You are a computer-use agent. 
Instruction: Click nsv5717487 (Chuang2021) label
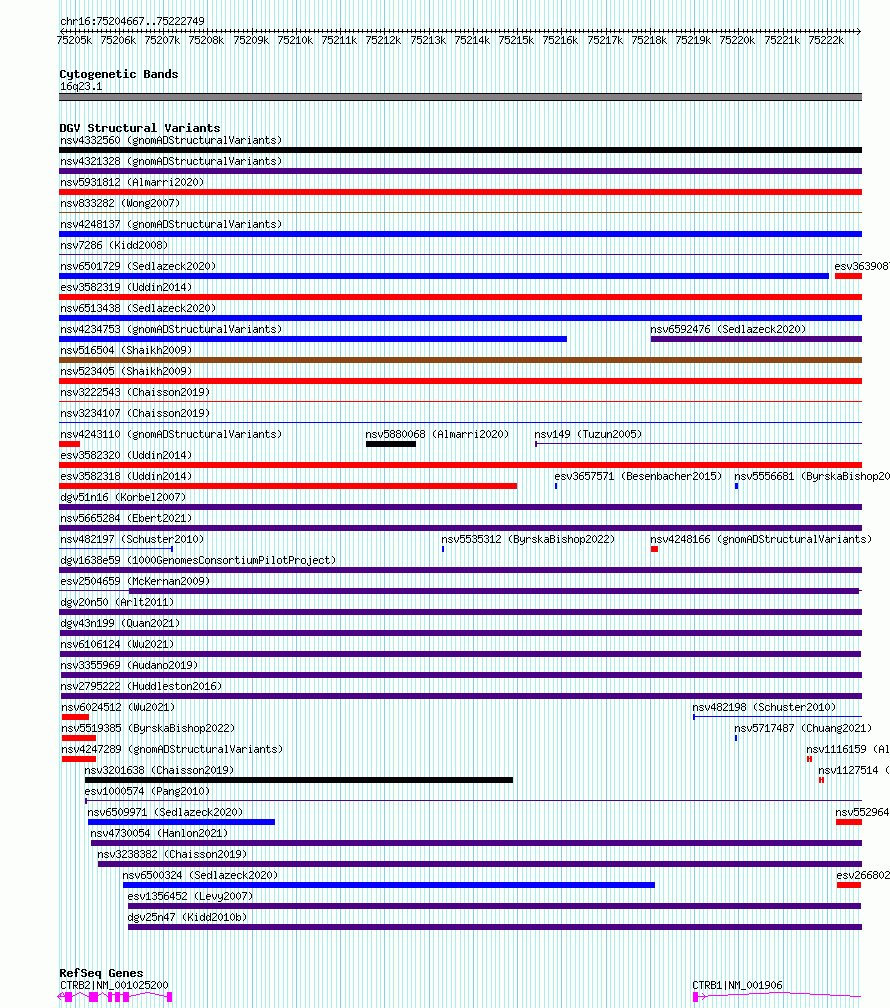click(803, 728)
